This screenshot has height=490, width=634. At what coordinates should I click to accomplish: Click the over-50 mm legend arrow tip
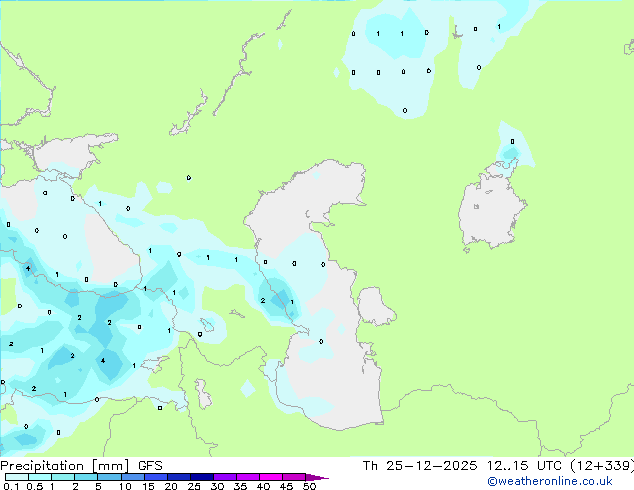[x=317, y=477]
